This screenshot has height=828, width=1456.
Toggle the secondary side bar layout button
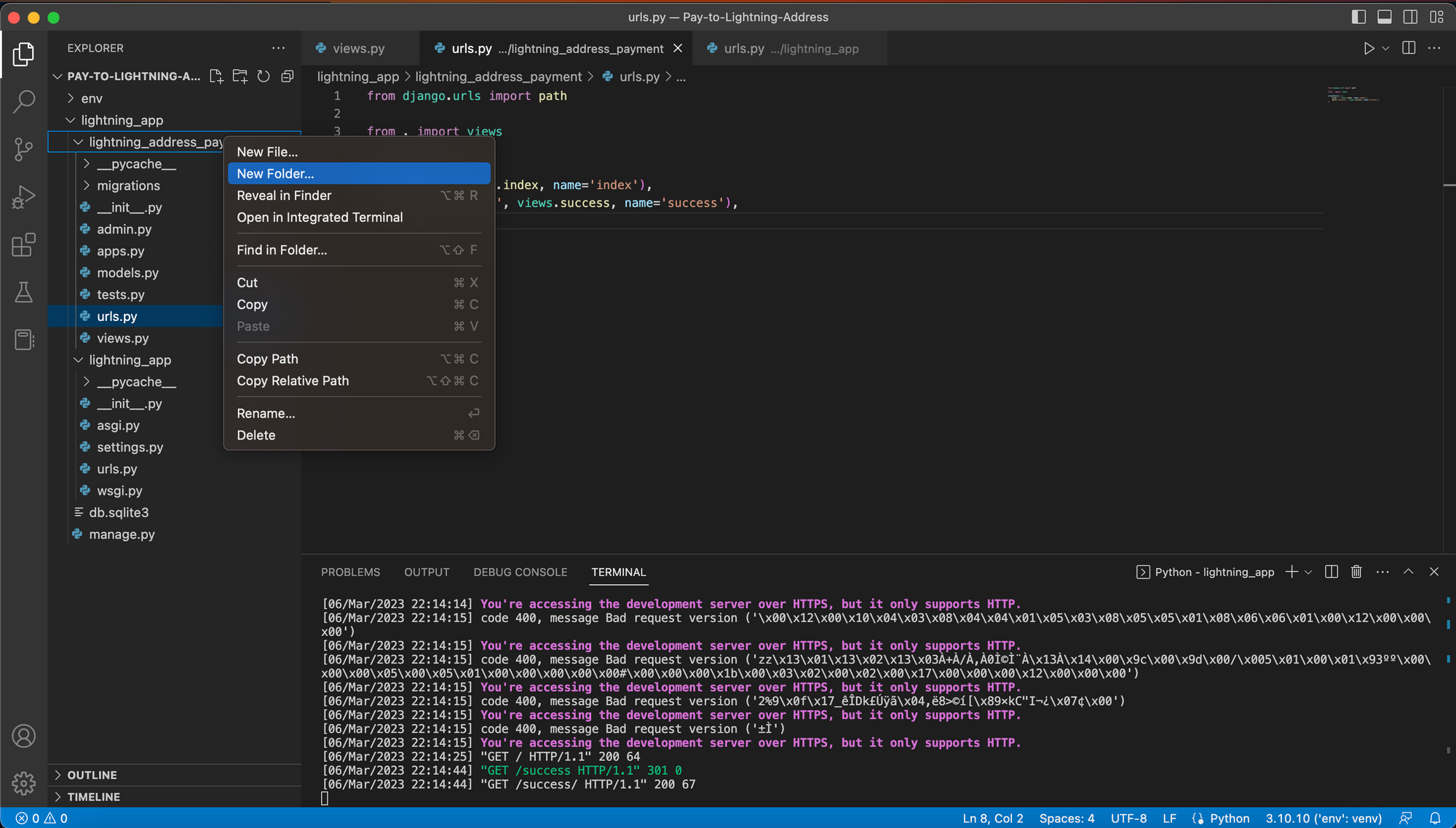pyautogui.click(x=1410, y=17)
